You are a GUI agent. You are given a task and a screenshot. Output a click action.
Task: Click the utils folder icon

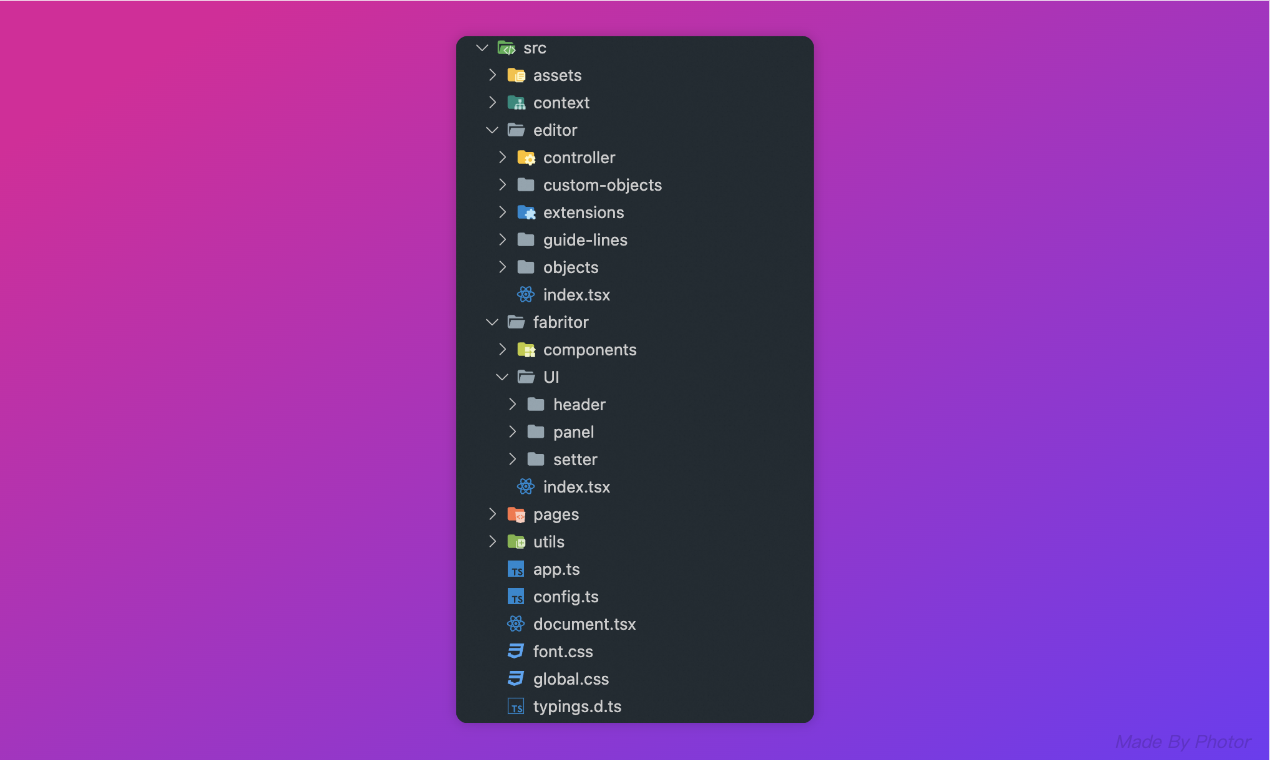point(516,542)
